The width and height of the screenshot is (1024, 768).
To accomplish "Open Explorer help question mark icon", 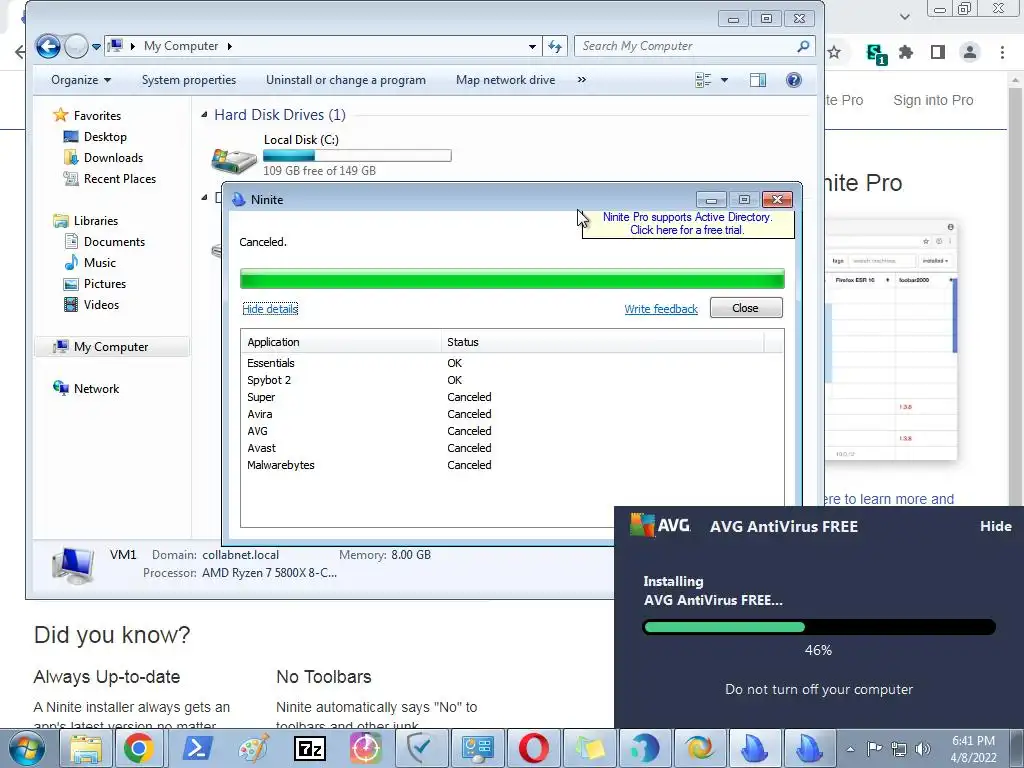I will point(793,80).
